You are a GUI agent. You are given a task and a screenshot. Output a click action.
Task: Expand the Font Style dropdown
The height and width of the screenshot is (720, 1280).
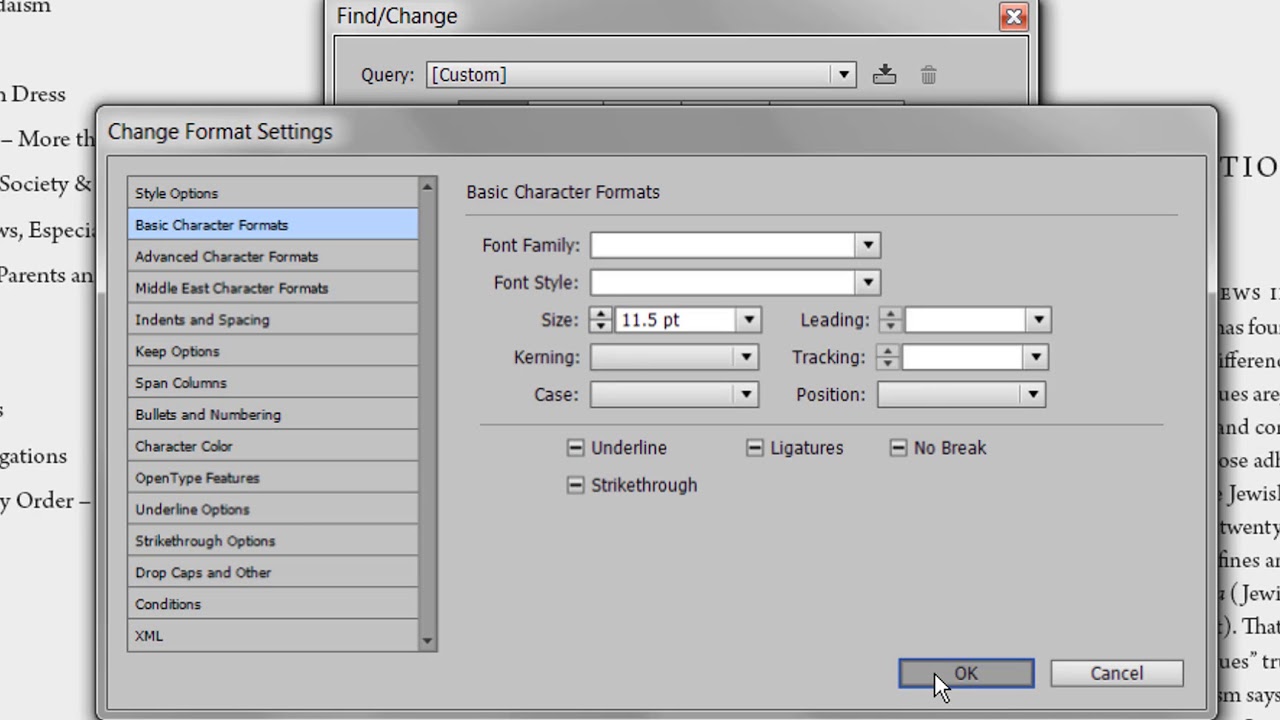point(867,283)
